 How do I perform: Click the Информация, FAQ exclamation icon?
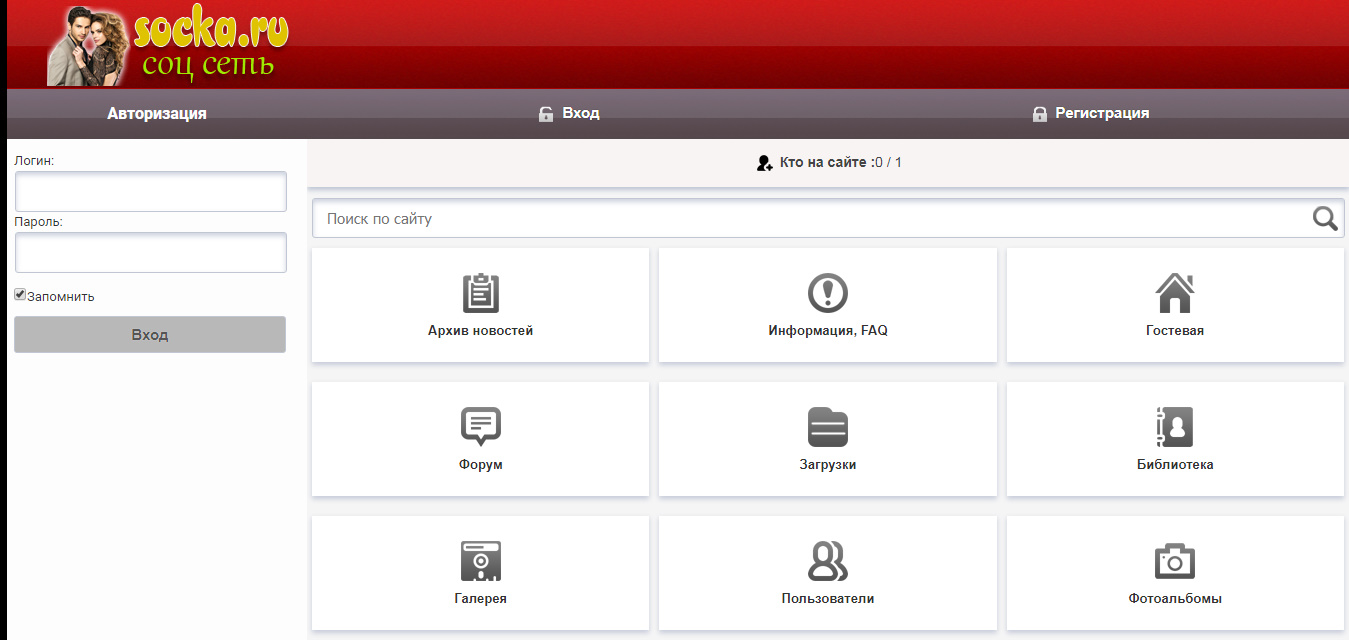(827, 293)
